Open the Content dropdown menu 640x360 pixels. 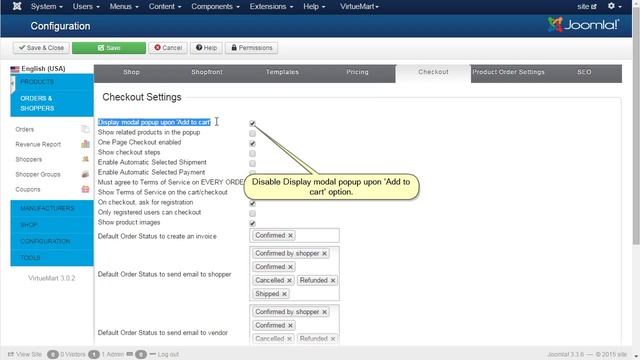pyautogui.click(x=165, y=7)
